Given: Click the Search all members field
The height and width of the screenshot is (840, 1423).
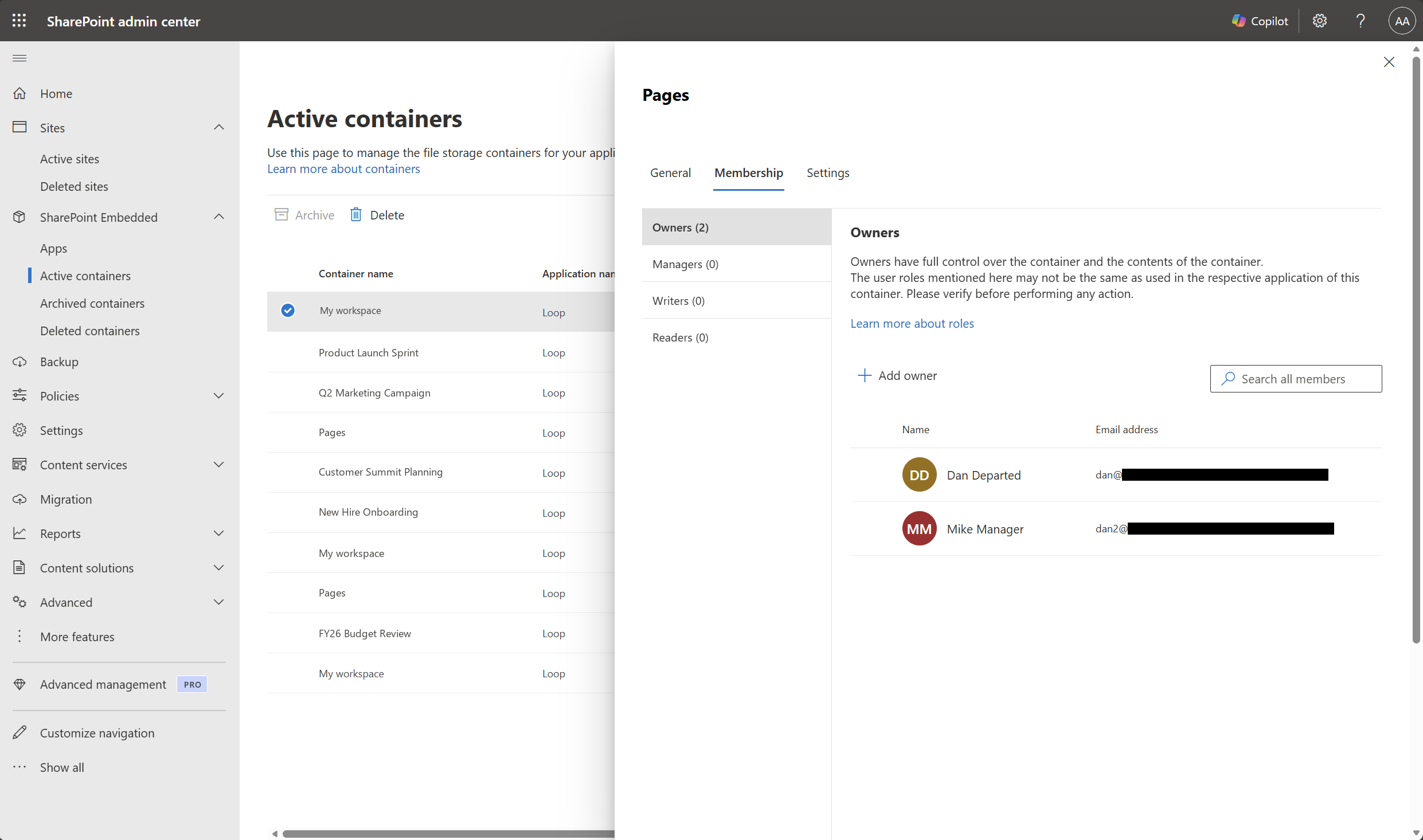Looking at the screenshot, I should (1296, 379).
